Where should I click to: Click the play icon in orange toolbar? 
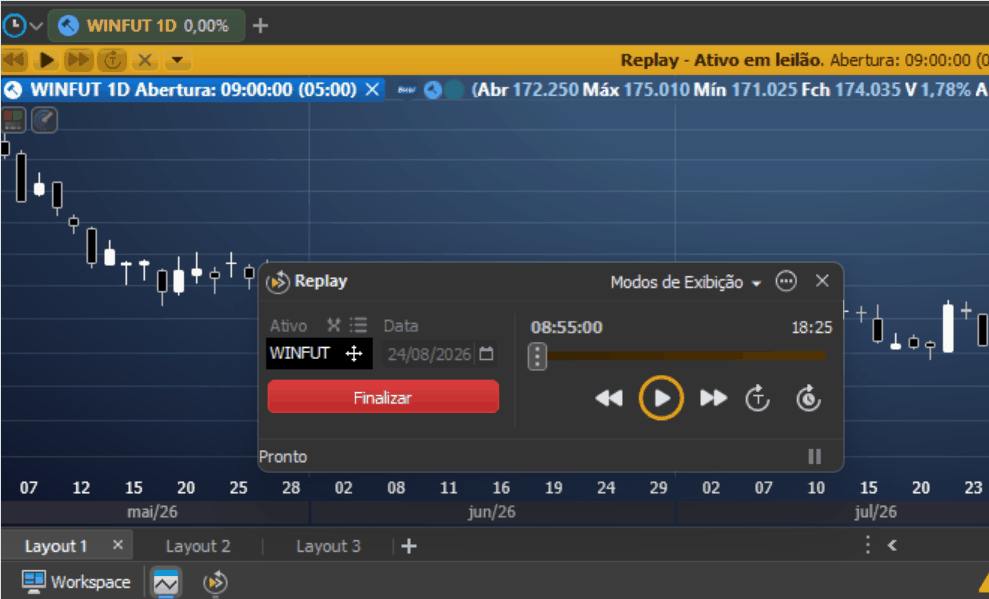click(x=46, y=60)
